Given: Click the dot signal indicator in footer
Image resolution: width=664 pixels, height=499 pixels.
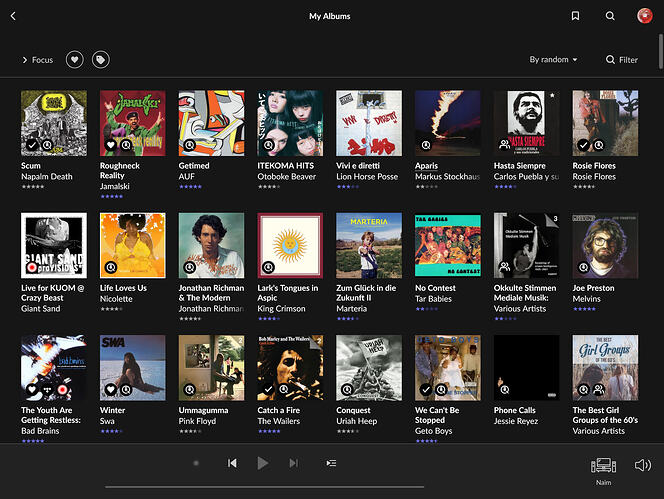Looking at the screenshot, I should (x=196, y=463).
